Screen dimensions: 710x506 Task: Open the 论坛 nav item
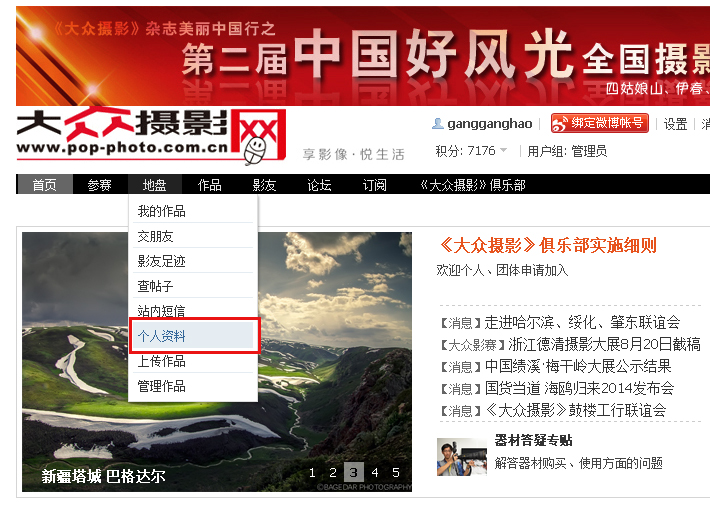pos(319,184)
